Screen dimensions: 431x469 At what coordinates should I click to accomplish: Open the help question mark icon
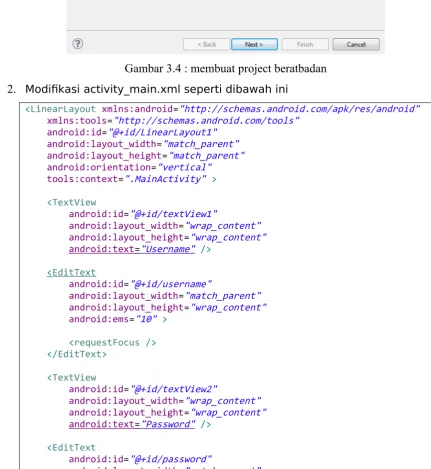78,44
